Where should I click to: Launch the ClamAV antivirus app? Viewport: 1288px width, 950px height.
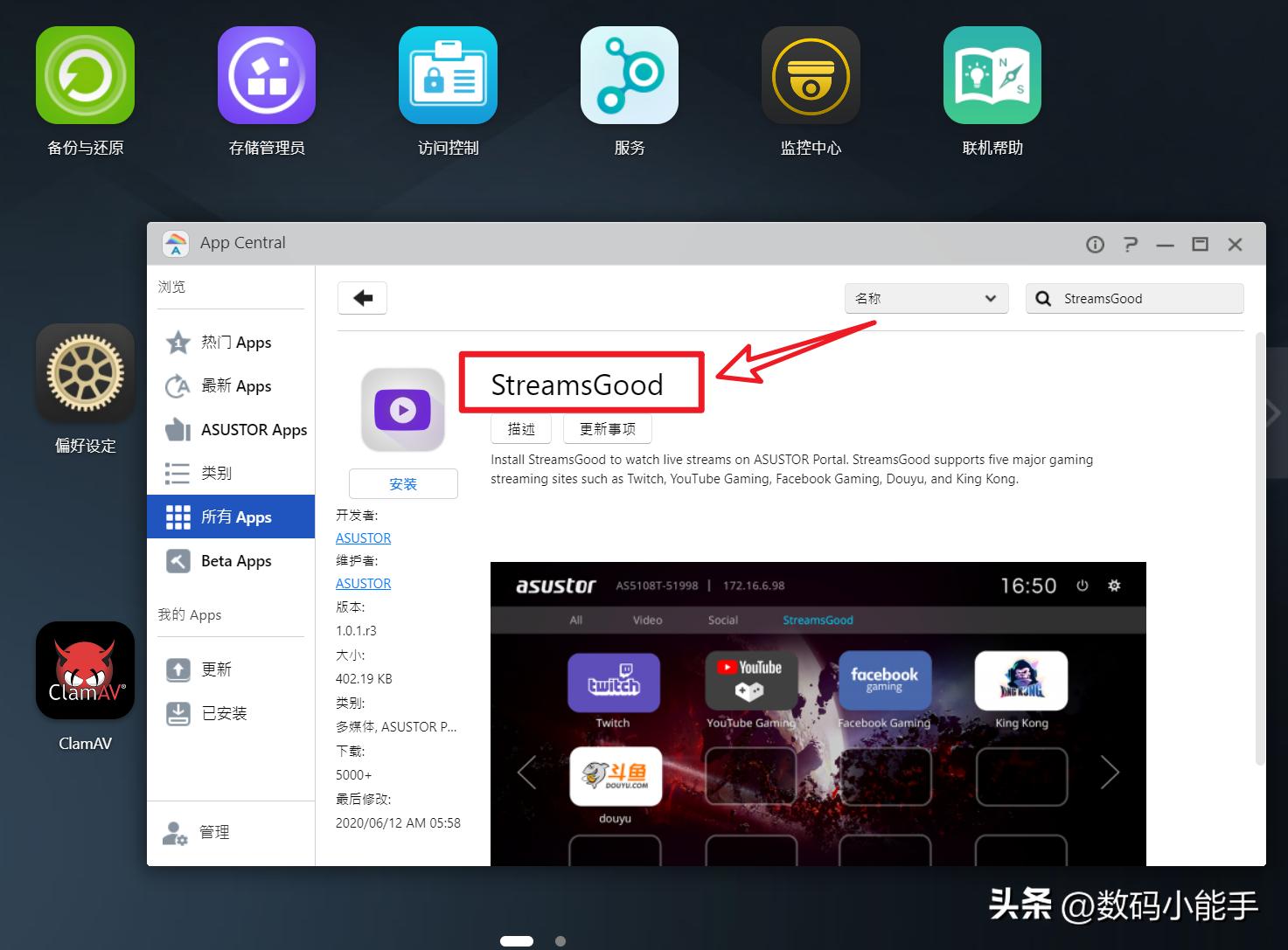(x=85, y=670)
